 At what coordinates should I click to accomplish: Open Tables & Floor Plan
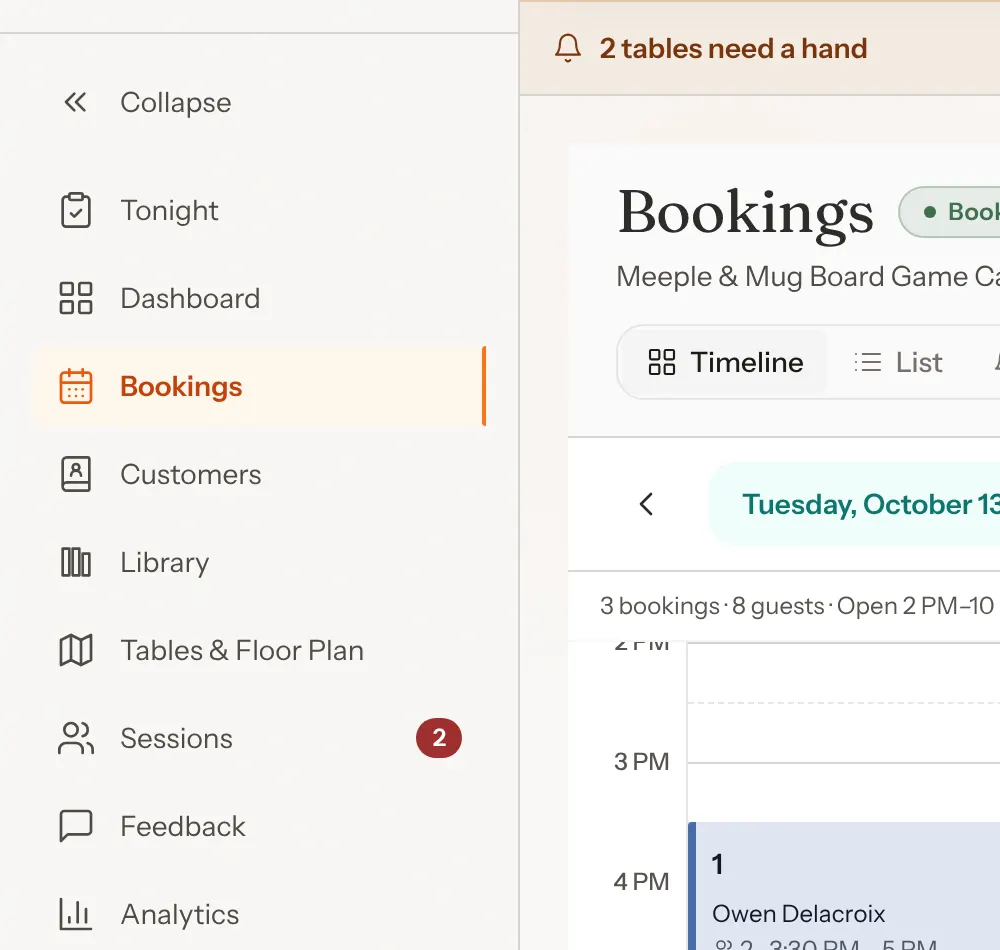click(x=242, y=650)
